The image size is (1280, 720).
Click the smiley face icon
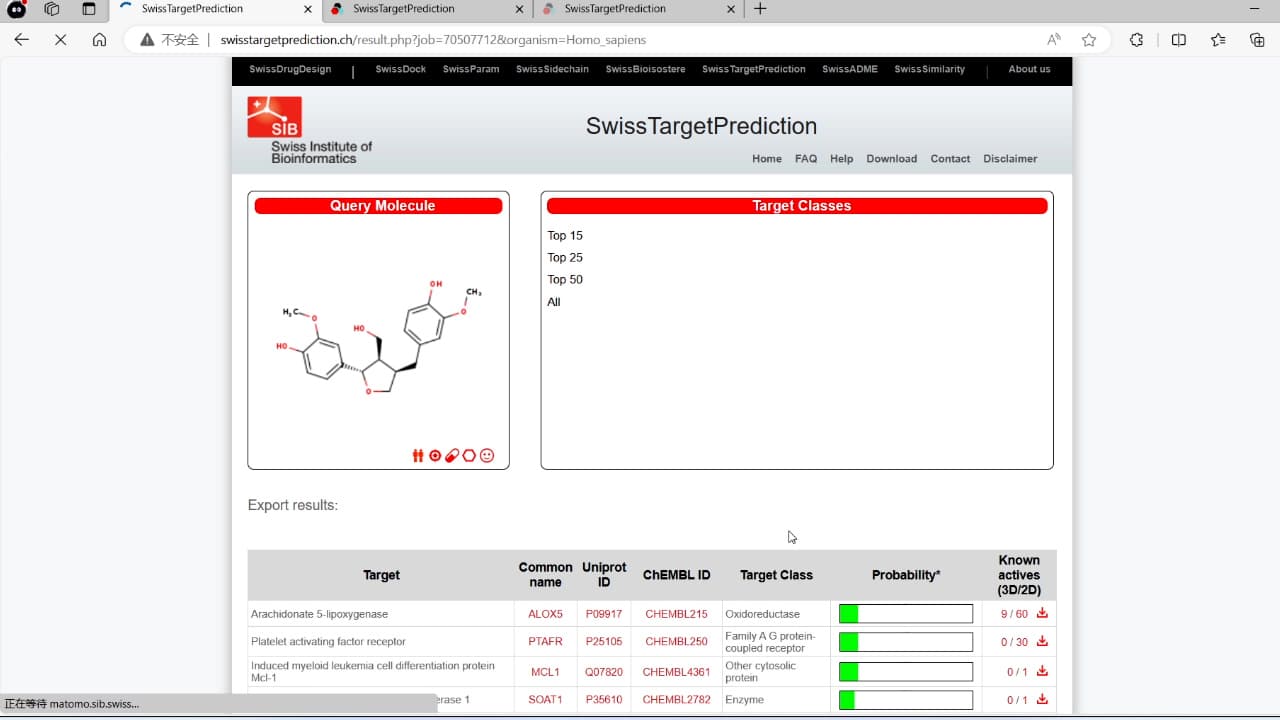click(487, 456)
